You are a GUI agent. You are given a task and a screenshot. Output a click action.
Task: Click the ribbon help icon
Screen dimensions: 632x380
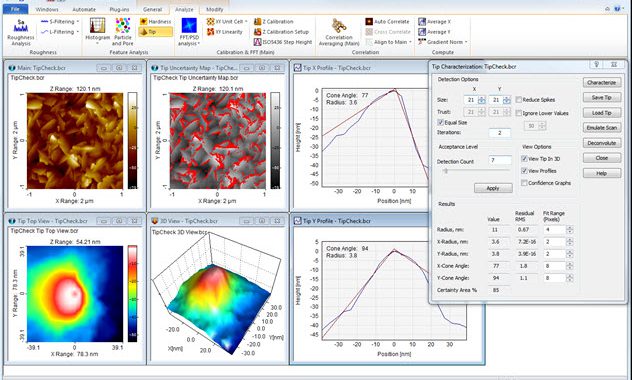tap(617, 8)
